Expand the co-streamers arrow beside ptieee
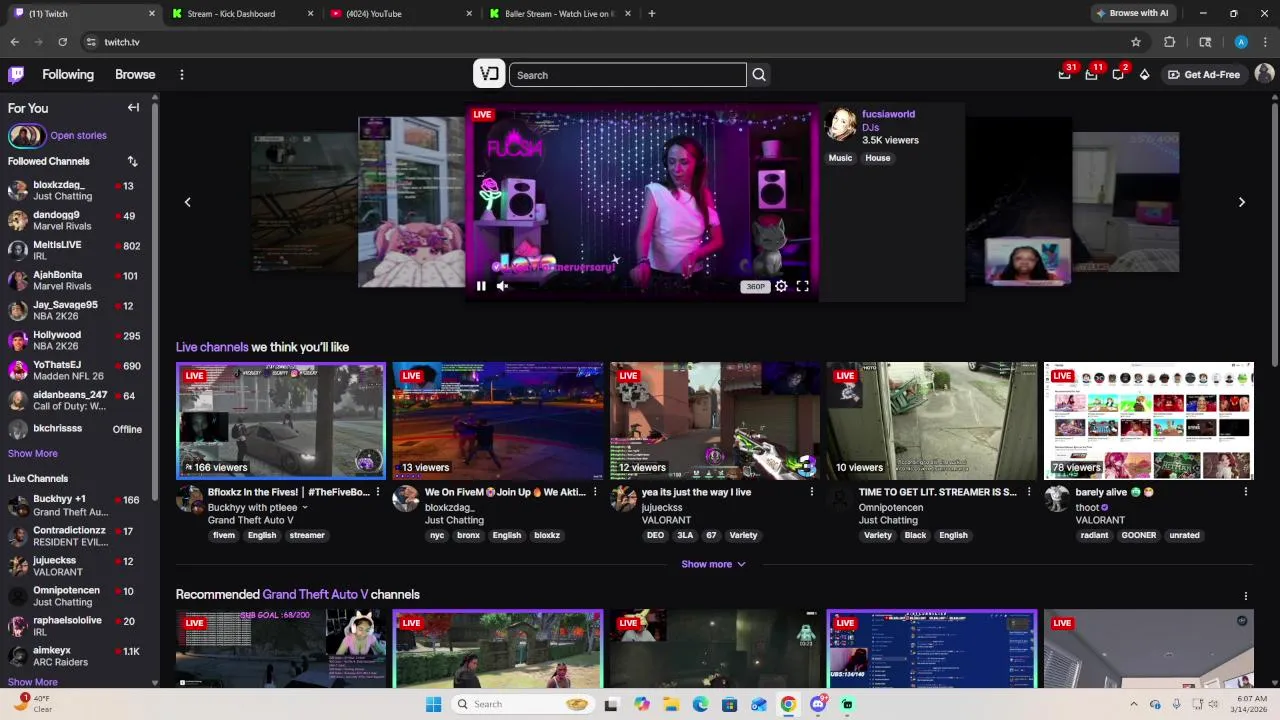 [x=305, y=508]
